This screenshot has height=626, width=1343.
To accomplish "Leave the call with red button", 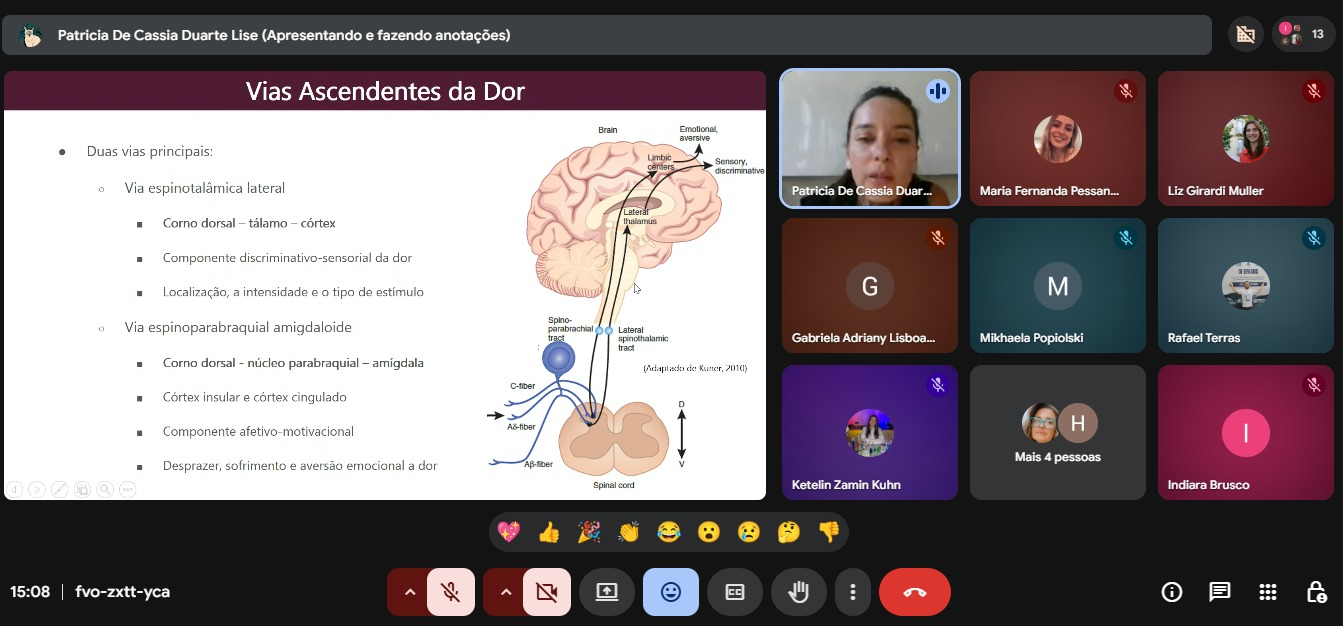I will (x=914, y=592).
